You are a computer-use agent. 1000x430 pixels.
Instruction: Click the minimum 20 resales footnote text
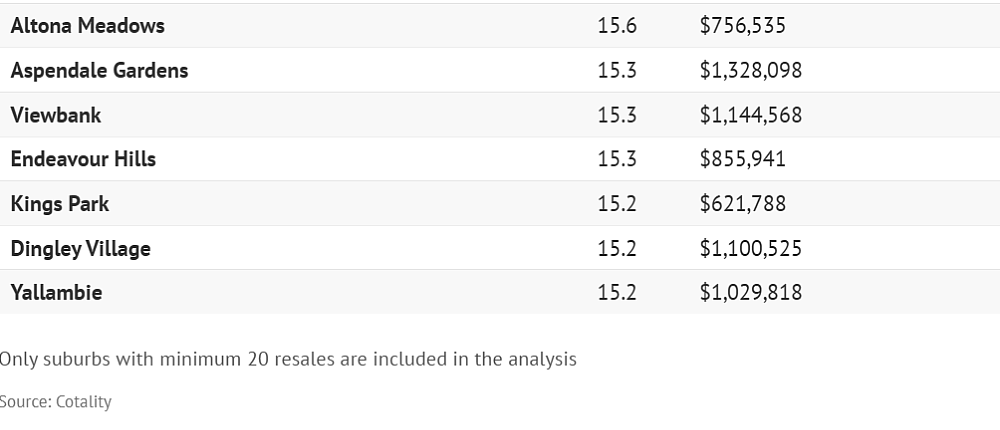pyautogui.click(x=288, y=359)
